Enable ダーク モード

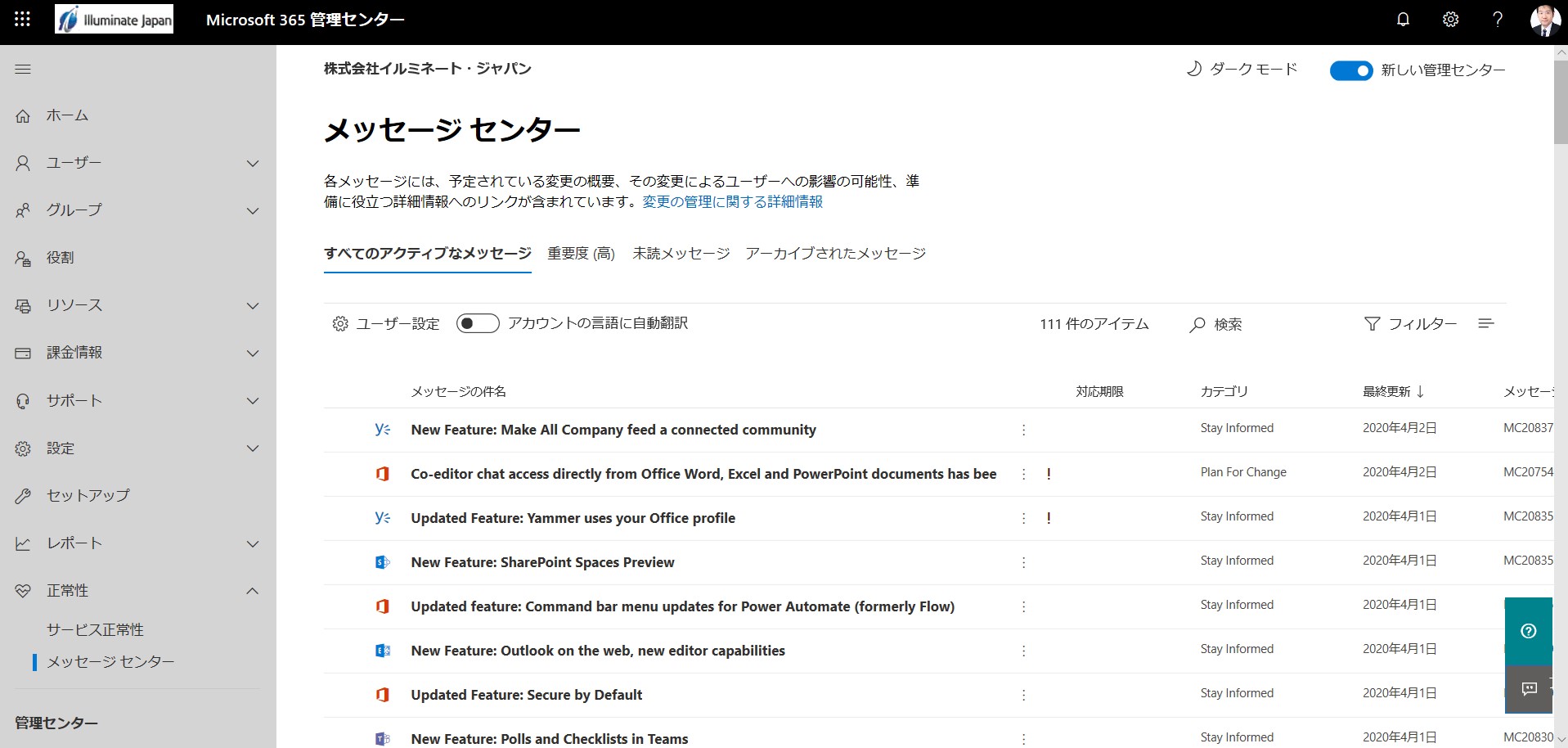[x=1242, y=70]
